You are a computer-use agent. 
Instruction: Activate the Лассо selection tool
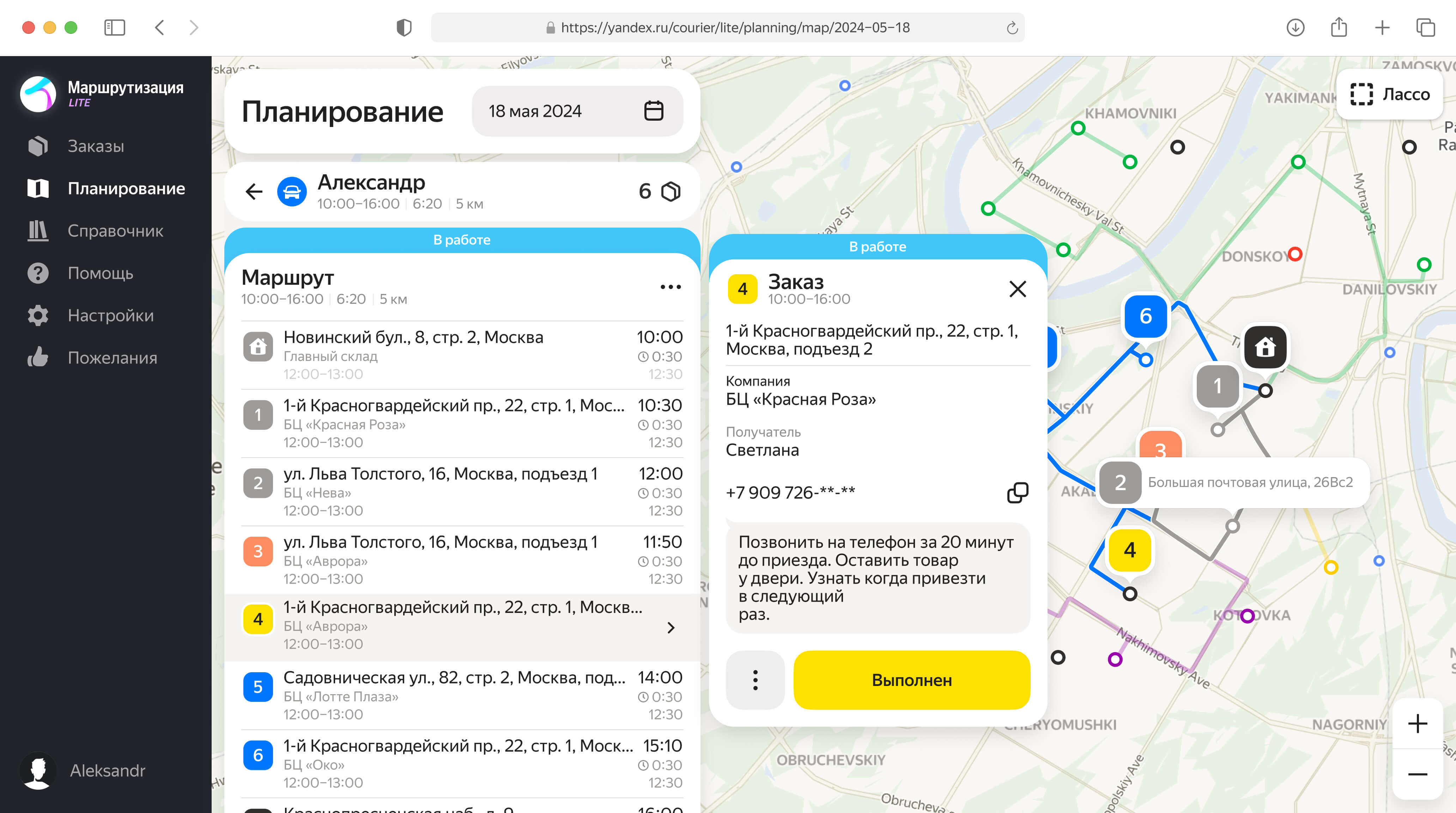click(x=1390, y=94)
